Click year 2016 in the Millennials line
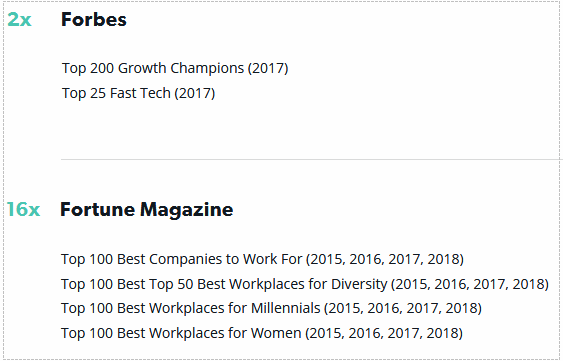This screenshot has height=361, width=563. coord(383,308)
